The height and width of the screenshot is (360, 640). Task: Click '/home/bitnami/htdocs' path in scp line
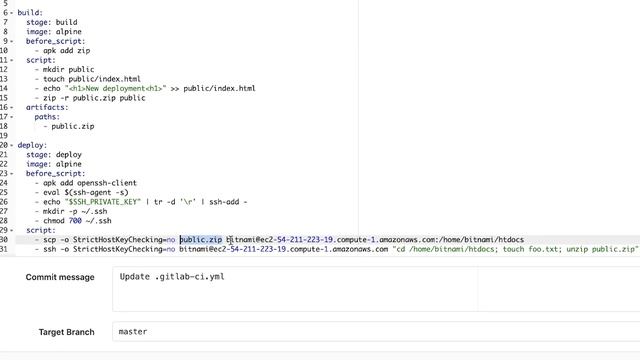point(481,240)
